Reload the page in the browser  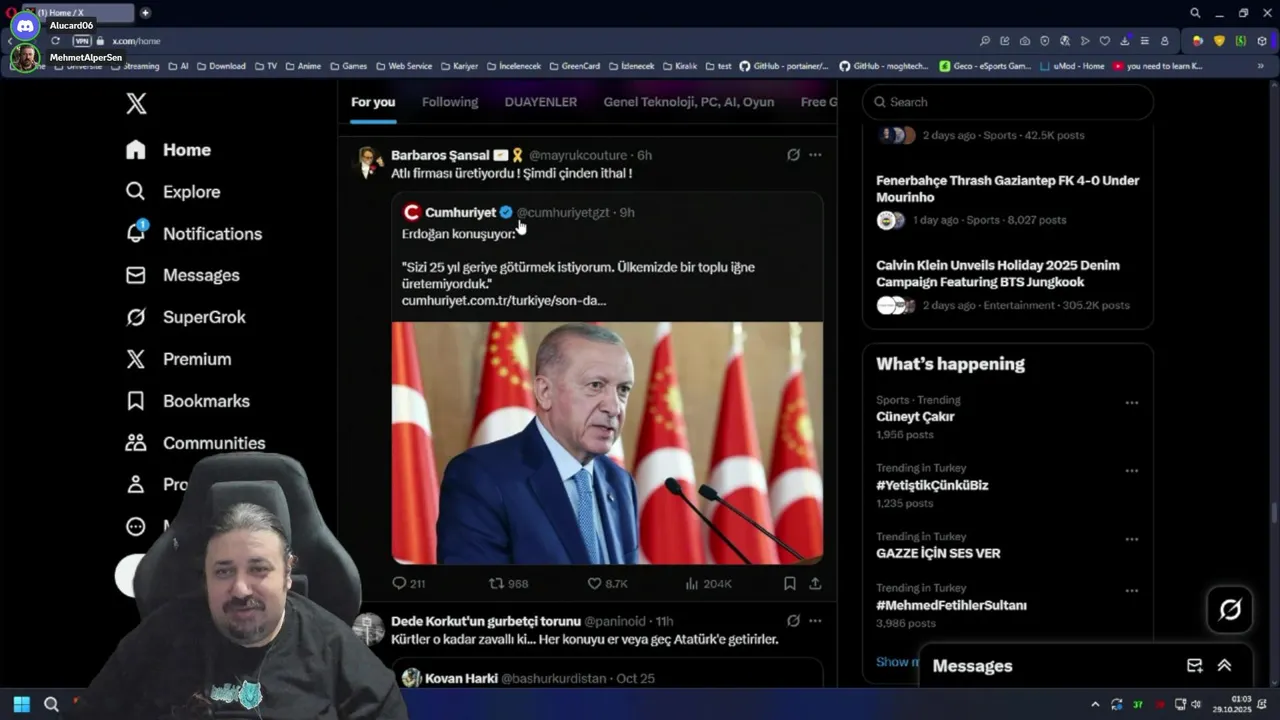tap(55, 41)
